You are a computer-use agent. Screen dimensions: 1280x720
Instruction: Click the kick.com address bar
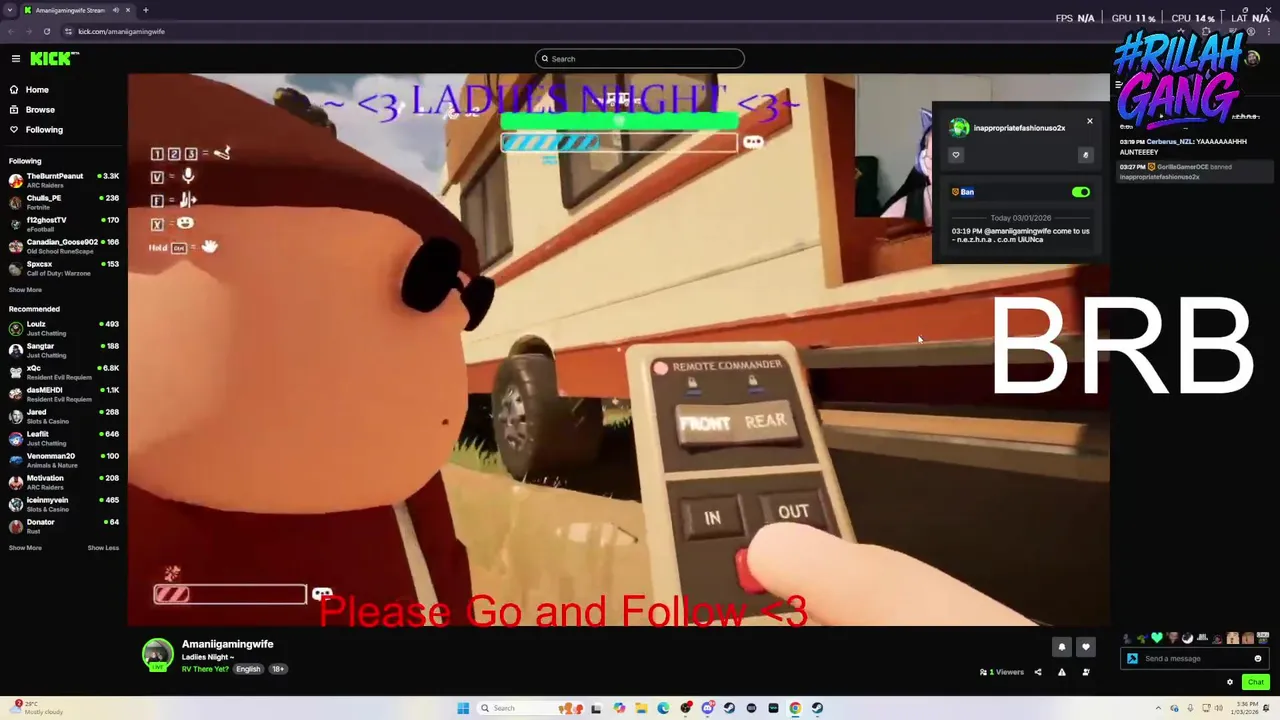121,31
